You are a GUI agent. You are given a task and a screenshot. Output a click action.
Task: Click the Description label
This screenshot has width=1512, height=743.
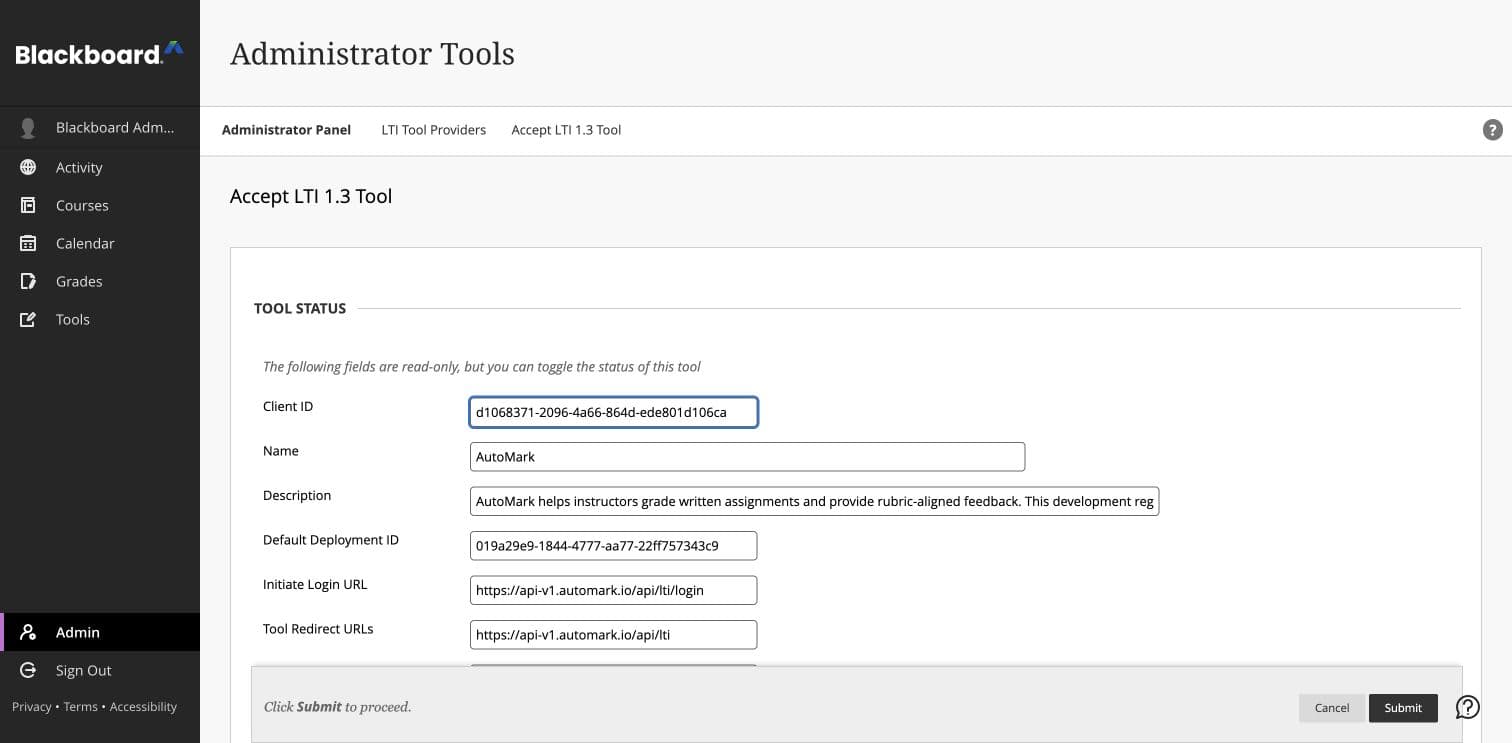coord(297,496)
